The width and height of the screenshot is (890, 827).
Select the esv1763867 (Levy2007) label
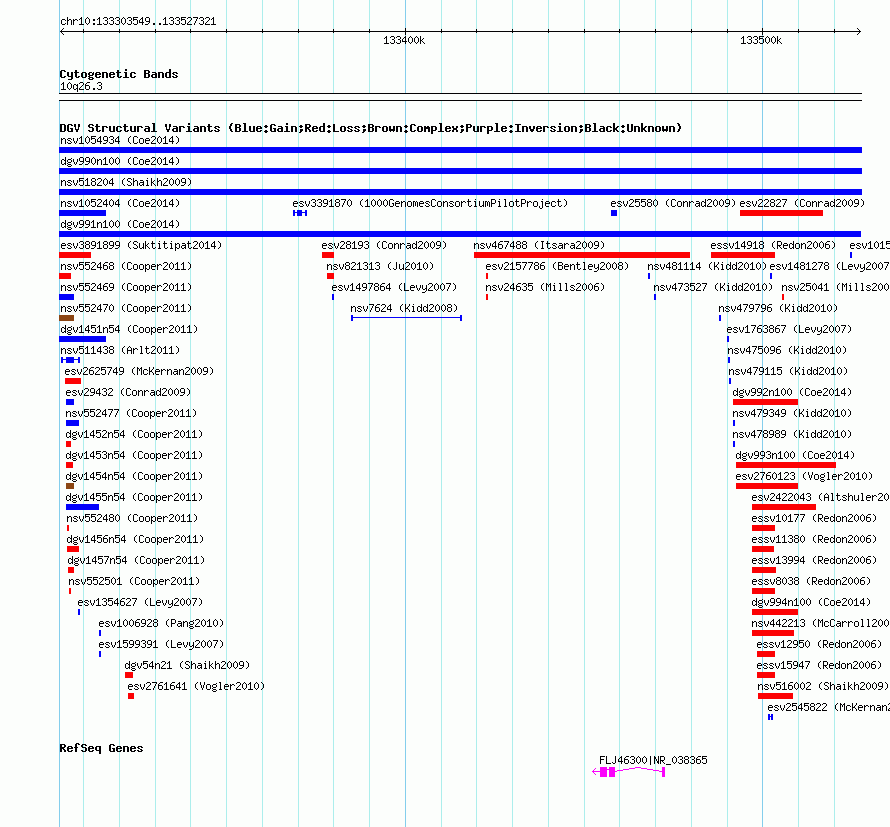click(789, 329)
